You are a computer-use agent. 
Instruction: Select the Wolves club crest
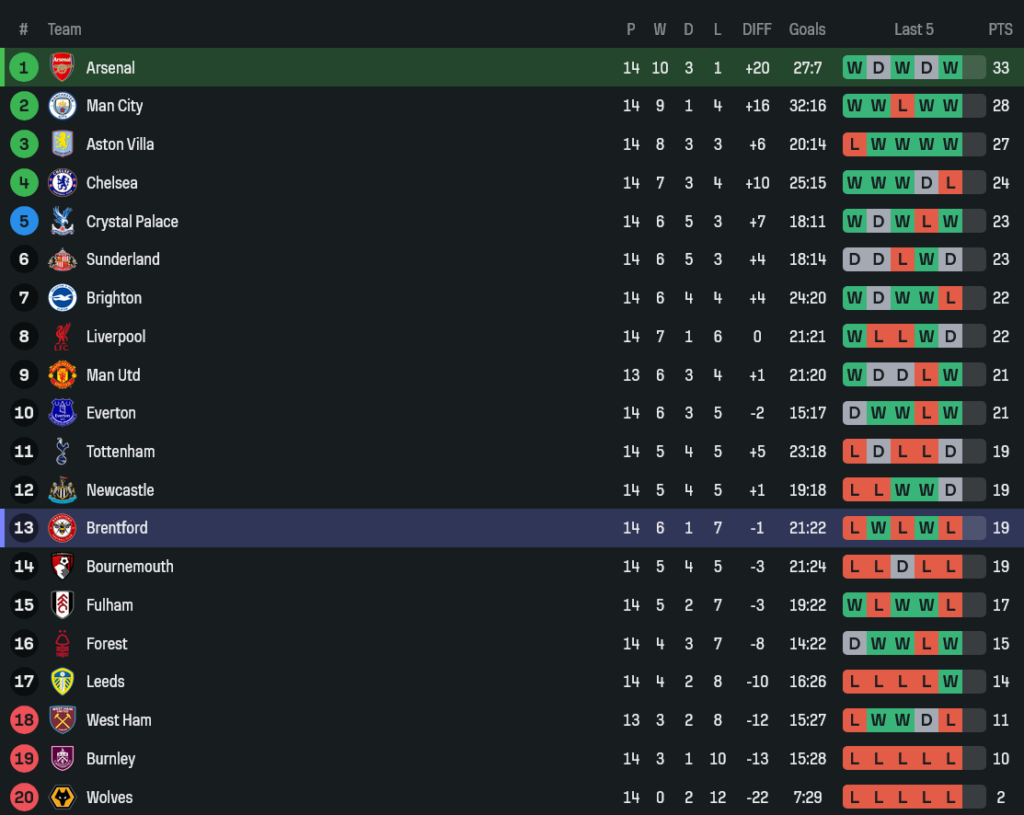coord(62,798)
